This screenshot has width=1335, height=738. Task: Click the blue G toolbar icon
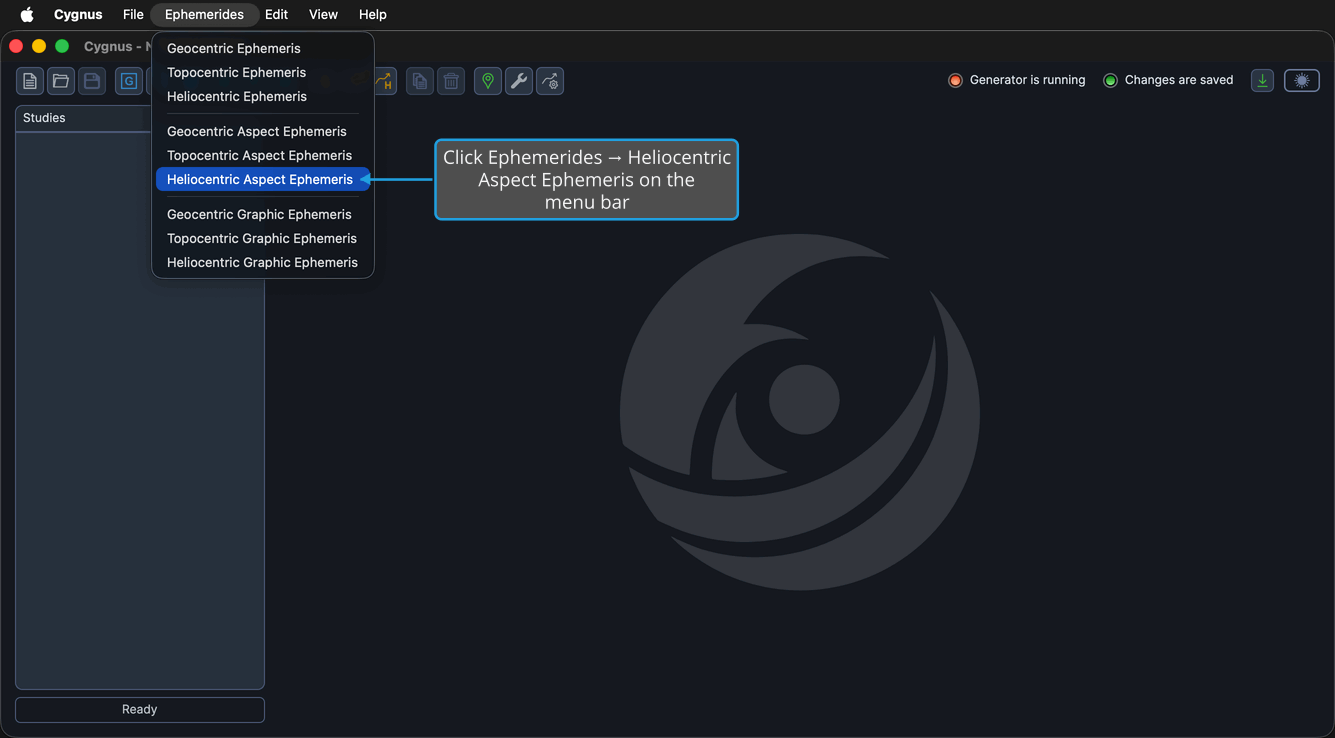[x=129, y=81]
